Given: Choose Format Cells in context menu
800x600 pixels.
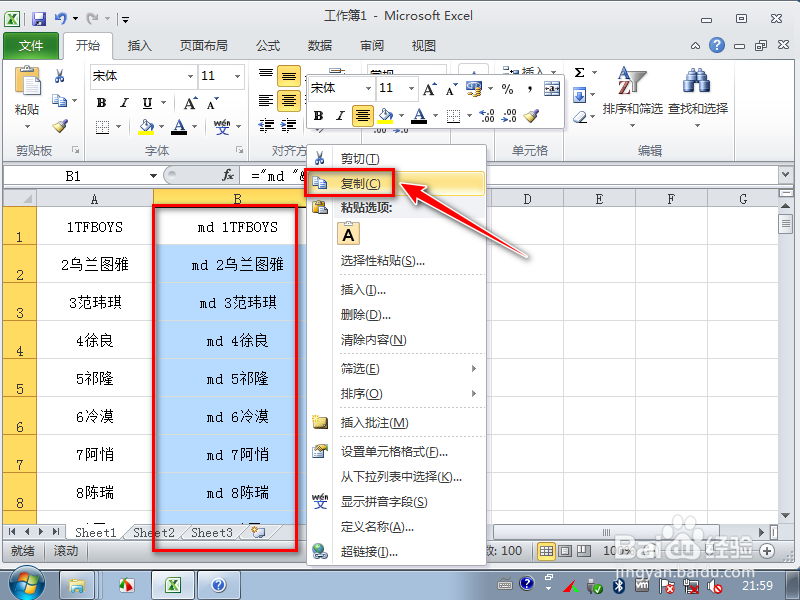Looking at the screenshot, I should [395, 452].
